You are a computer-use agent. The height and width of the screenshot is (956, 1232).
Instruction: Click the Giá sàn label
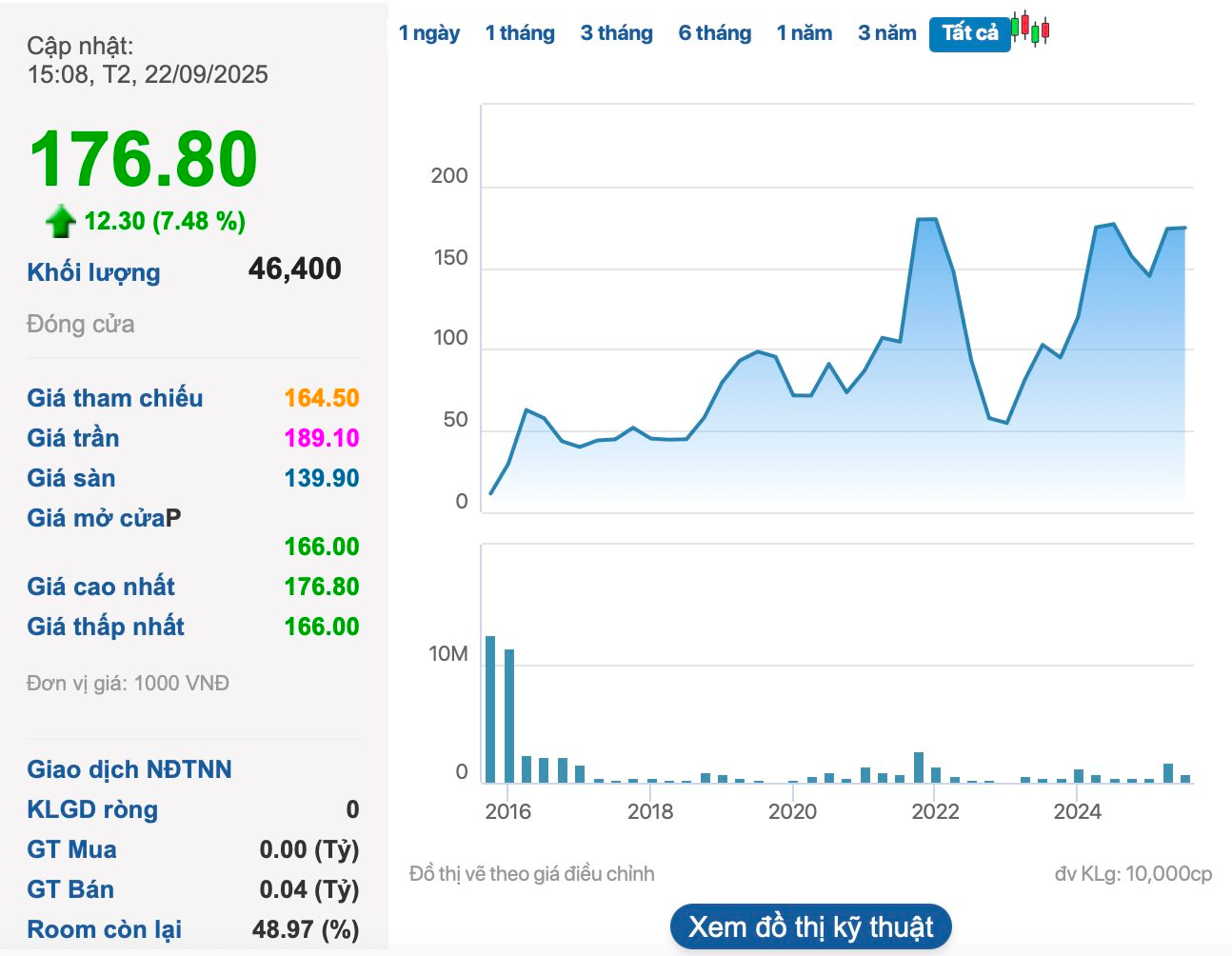coord(71,478)
